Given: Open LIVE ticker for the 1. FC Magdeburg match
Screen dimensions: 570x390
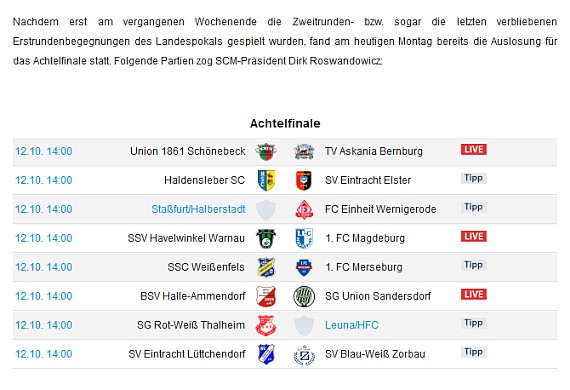Looking at the screenshot, I should click(x=474, y=236).
